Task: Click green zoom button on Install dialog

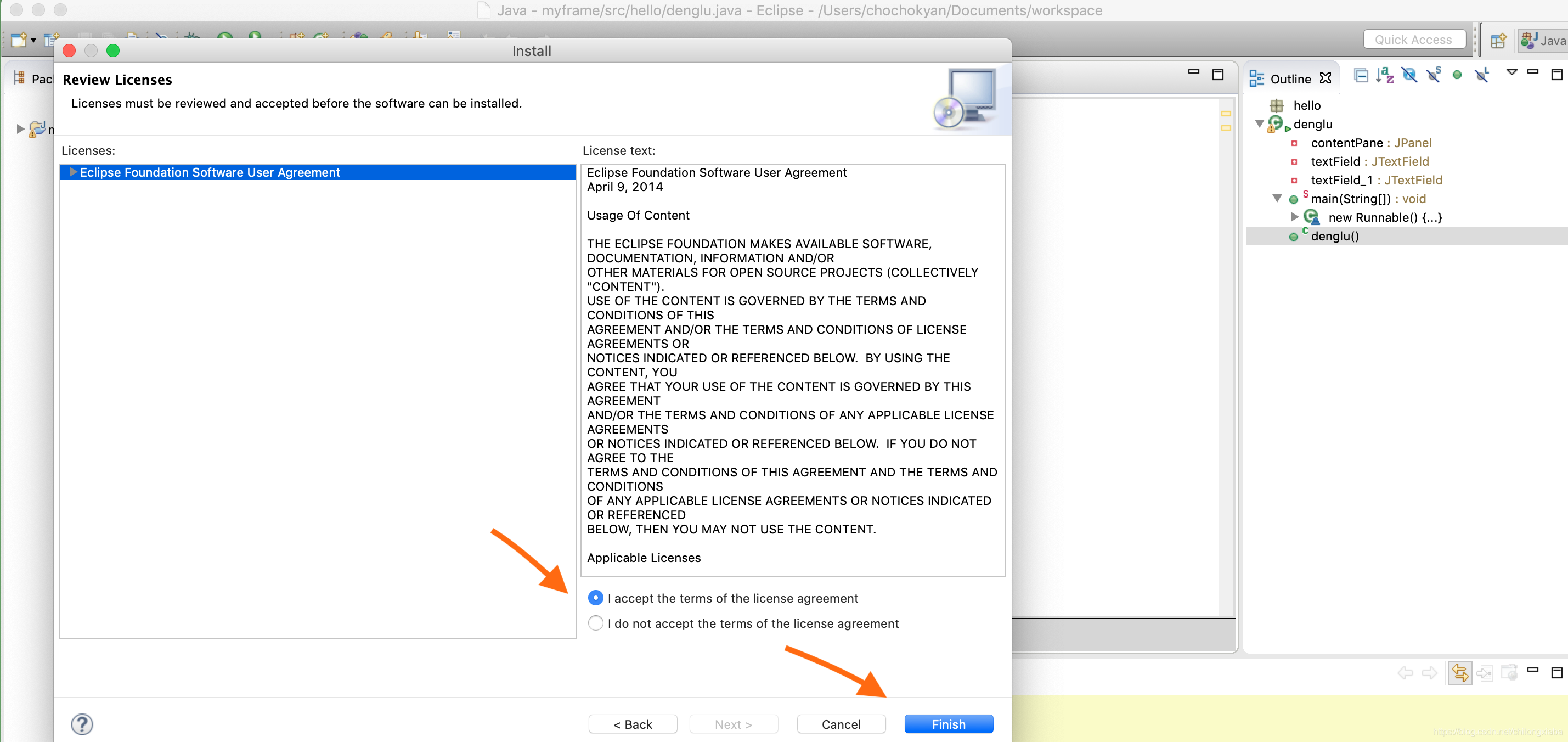Action: tap(112, 50)
